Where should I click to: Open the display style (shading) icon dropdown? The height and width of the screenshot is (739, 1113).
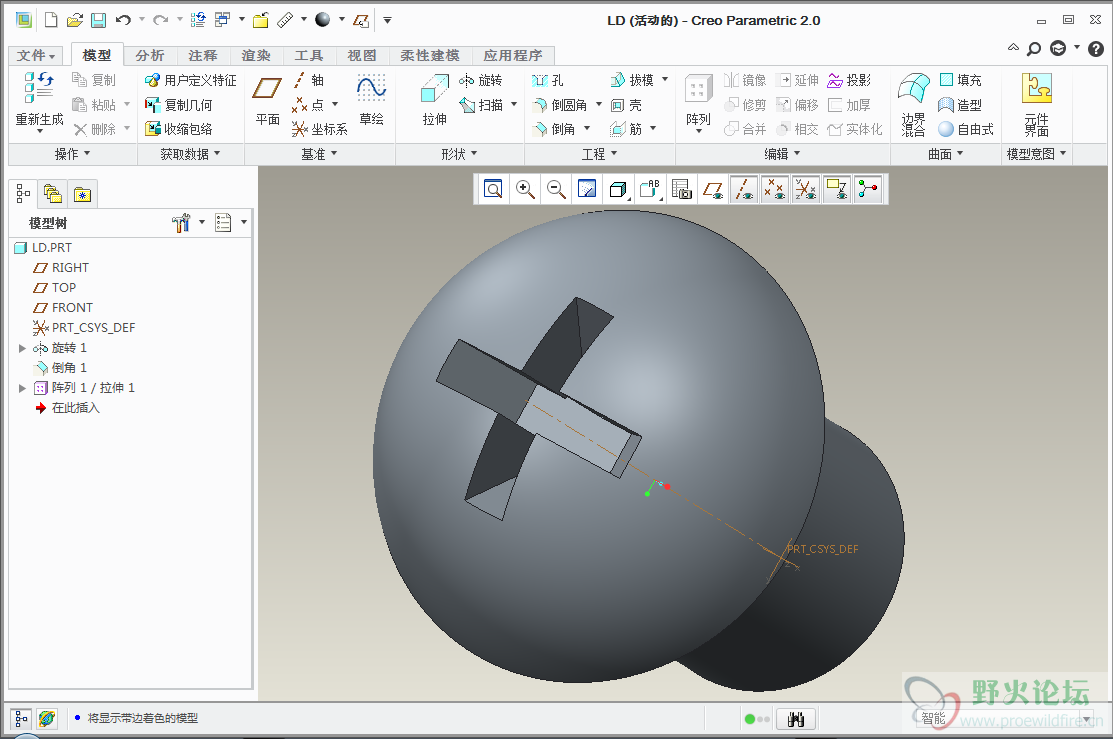619,189
